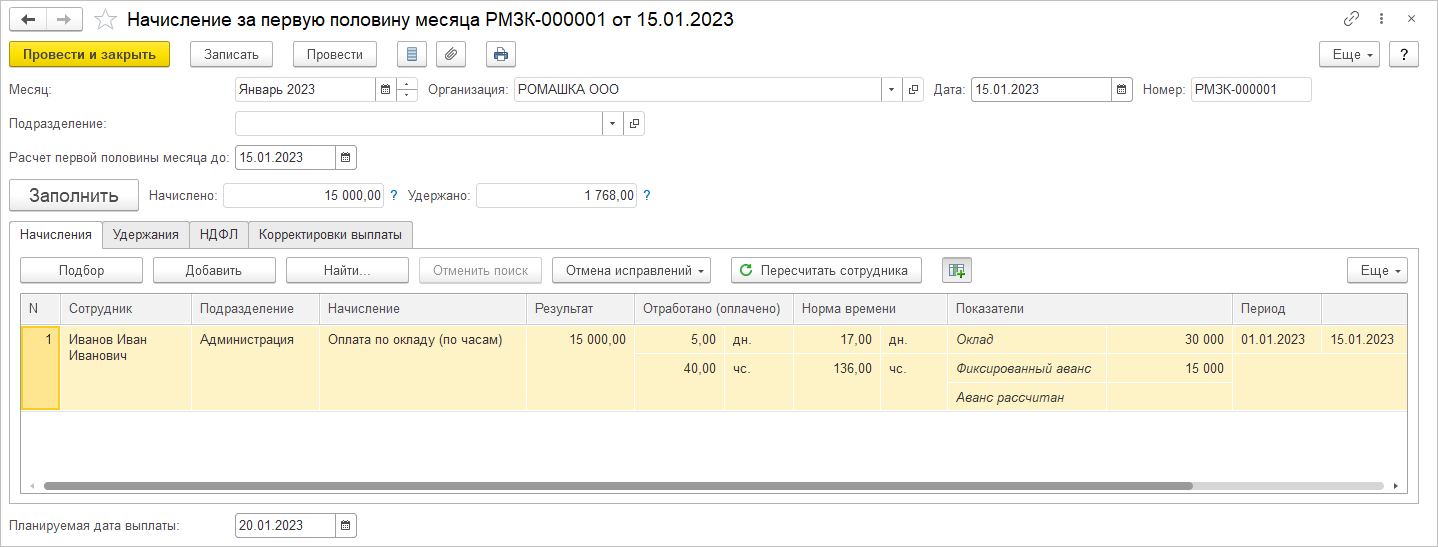The height and width of the screenshot is (547, 1438).
Task: Expand the Отмена исправлений dropdown
Action: 631,270
